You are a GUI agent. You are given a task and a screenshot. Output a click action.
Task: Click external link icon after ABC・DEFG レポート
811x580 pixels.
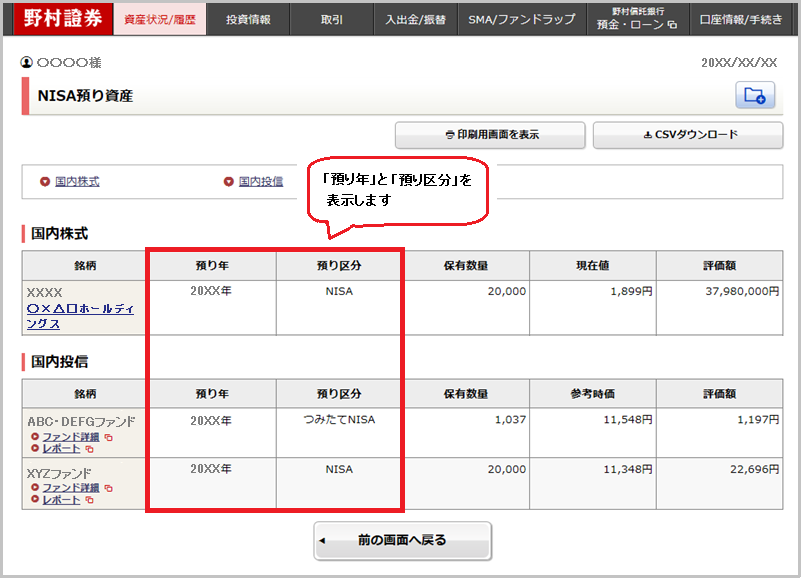(89, 449)
